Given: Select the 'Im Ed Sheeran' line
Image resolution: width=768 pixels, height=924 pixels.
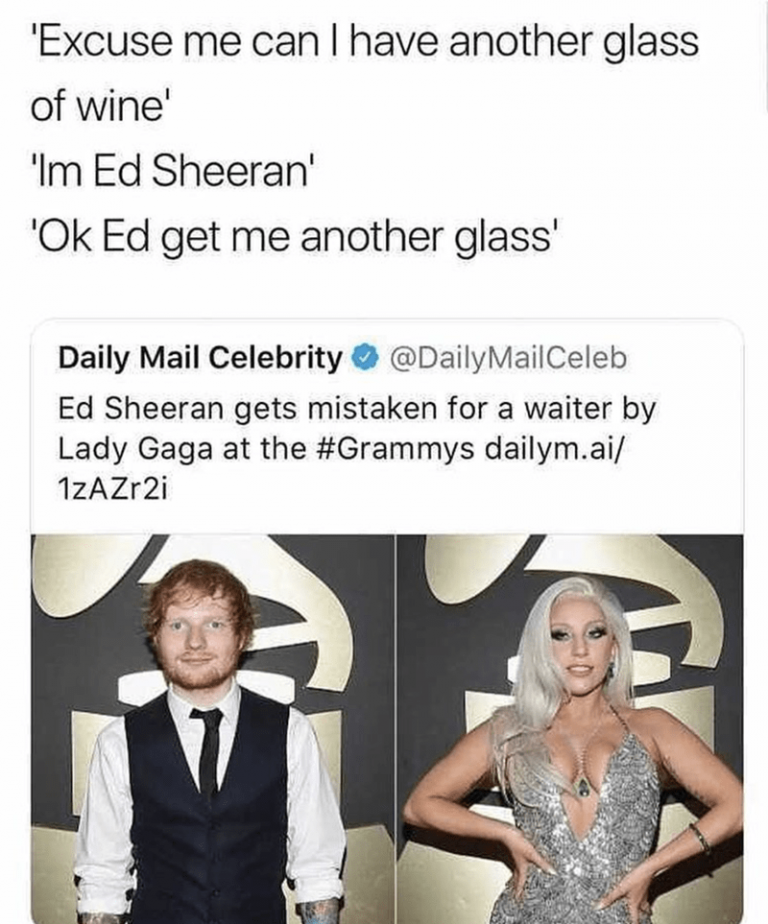Looking at the screenshot, I should (x=169, y=171).
